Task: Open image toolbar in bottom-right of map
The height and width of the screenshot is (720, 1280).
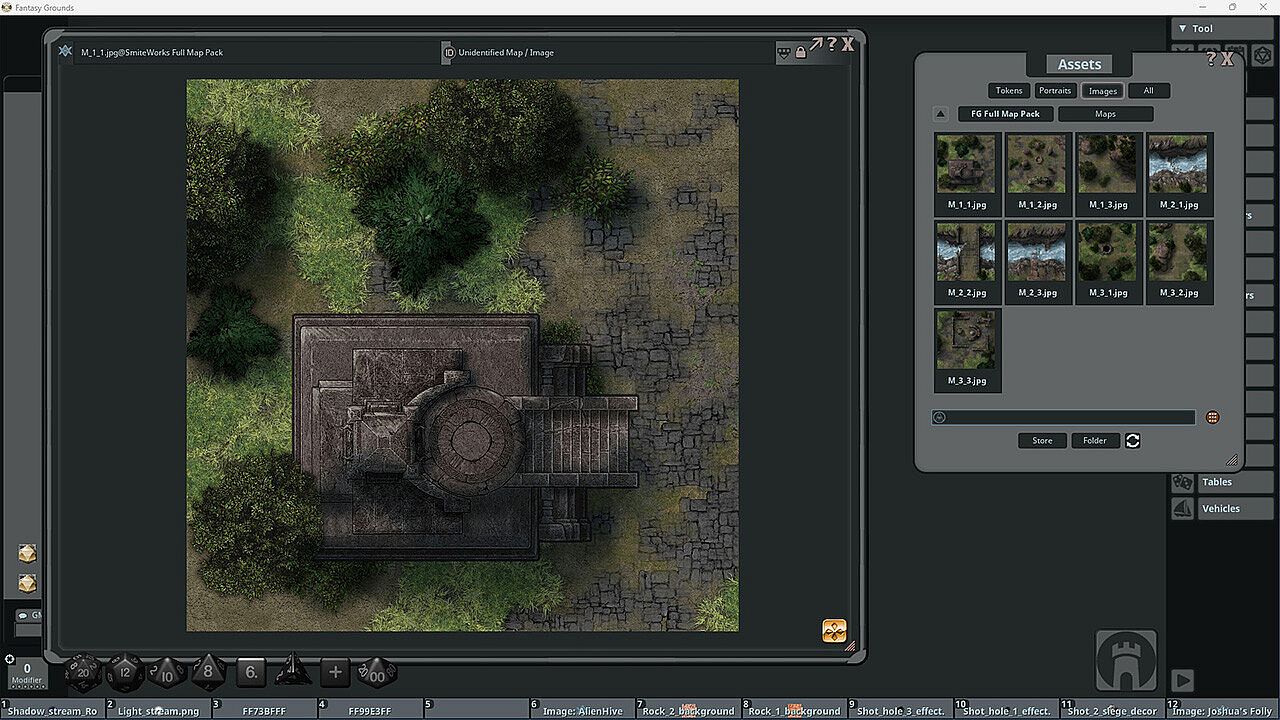Action: (x=834, y=630)
